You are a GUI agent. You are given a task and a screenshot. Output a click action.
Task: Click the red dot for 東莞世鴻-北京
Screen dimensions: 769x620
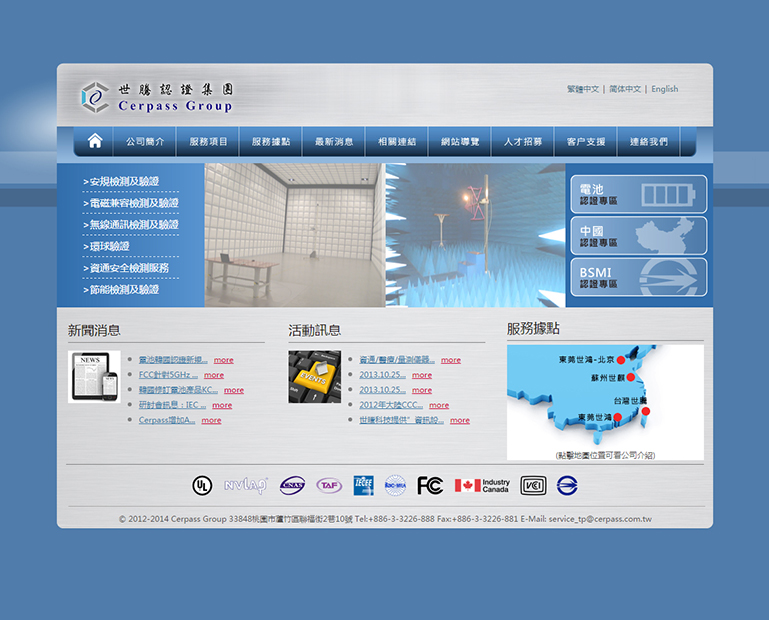[620, 360]
